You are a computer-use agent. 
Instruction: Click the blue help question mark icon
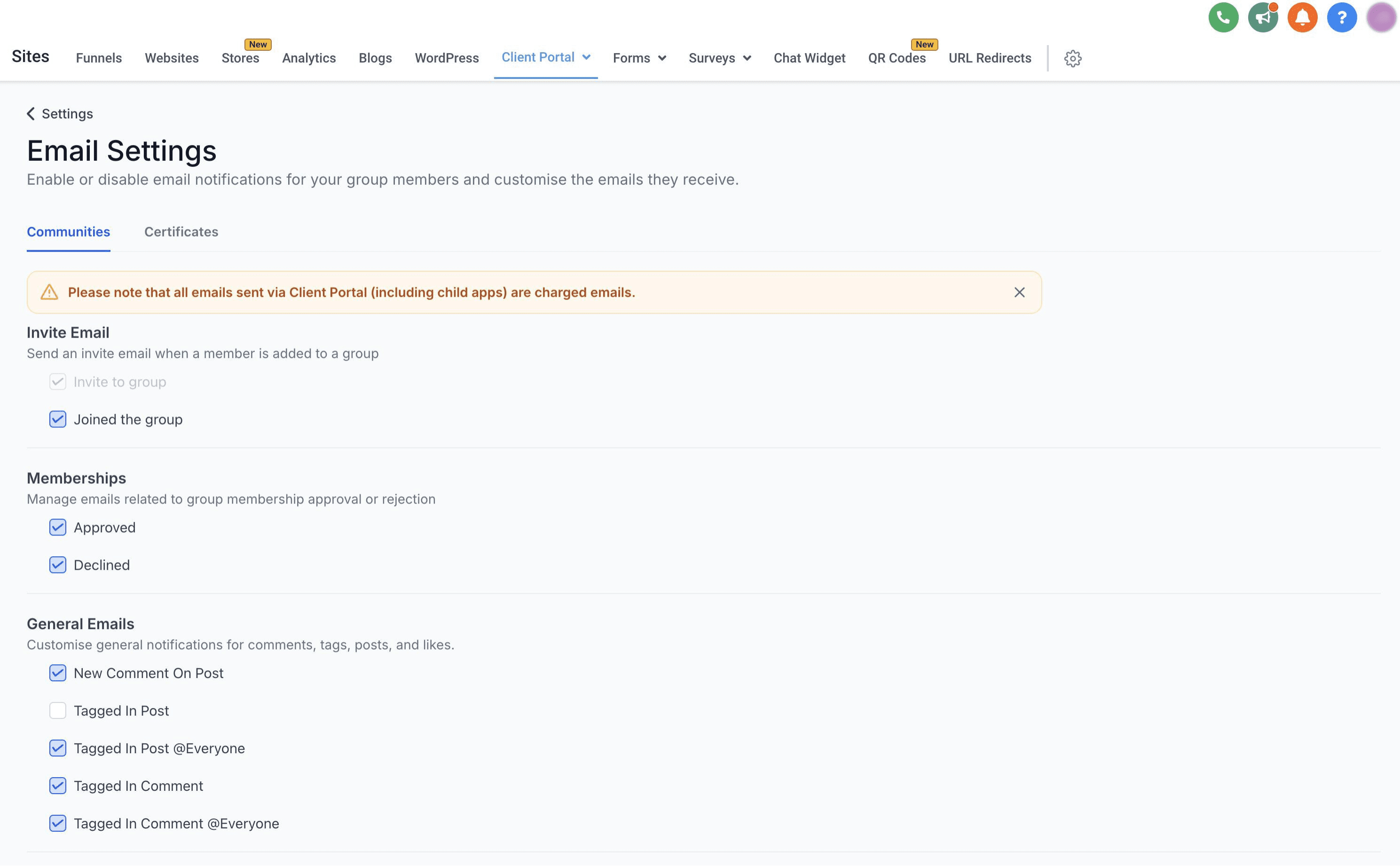click(1342, 17)
